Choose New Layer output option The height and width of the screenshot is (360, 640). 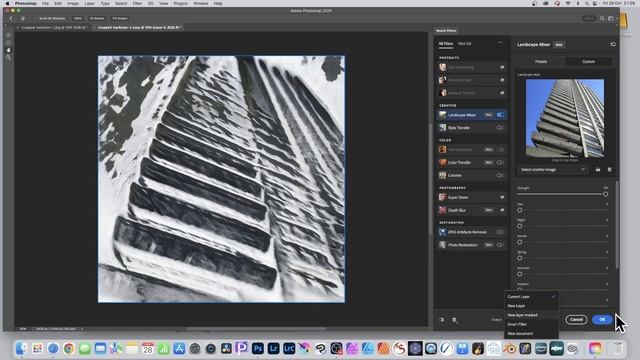click(x=531, y=306)
